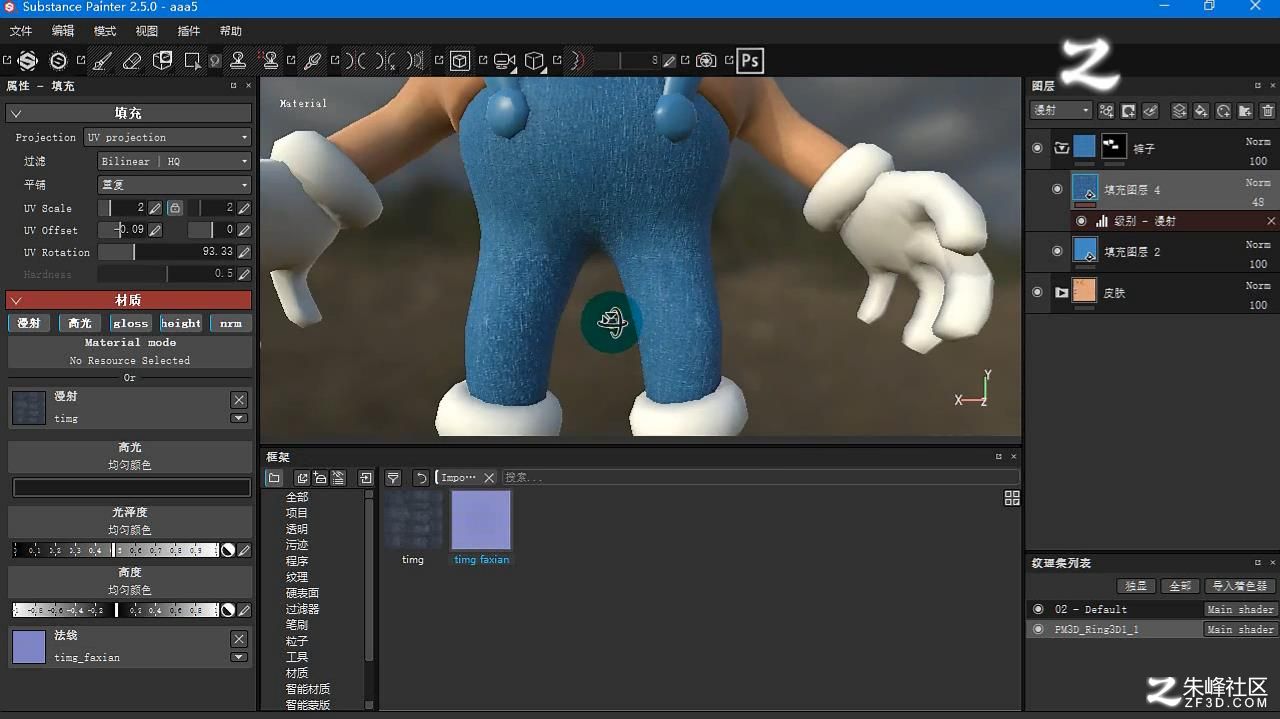The image size is (1280, 719).
Task: Open the 法线 timg_faxian texture dropdown
Action: tap(239, 657)
